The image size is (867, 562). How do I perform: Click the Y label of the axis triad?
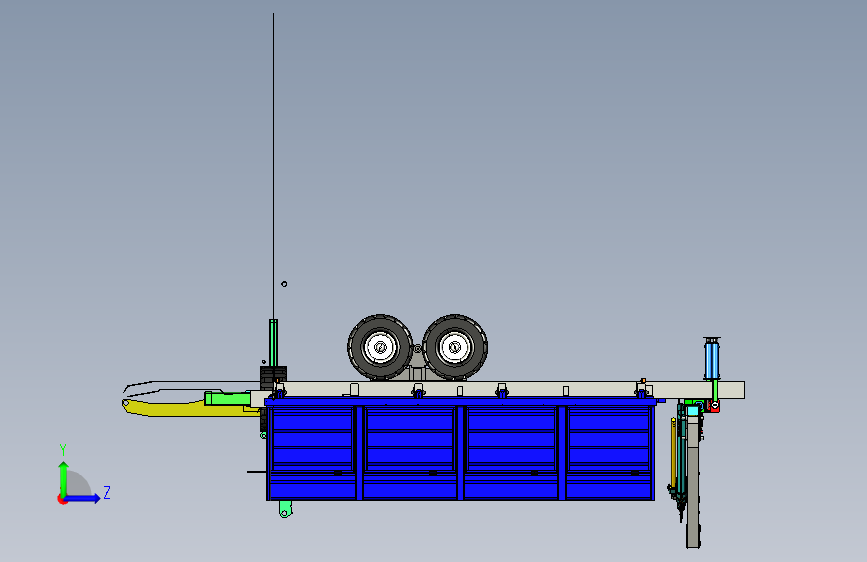(63, 450)
